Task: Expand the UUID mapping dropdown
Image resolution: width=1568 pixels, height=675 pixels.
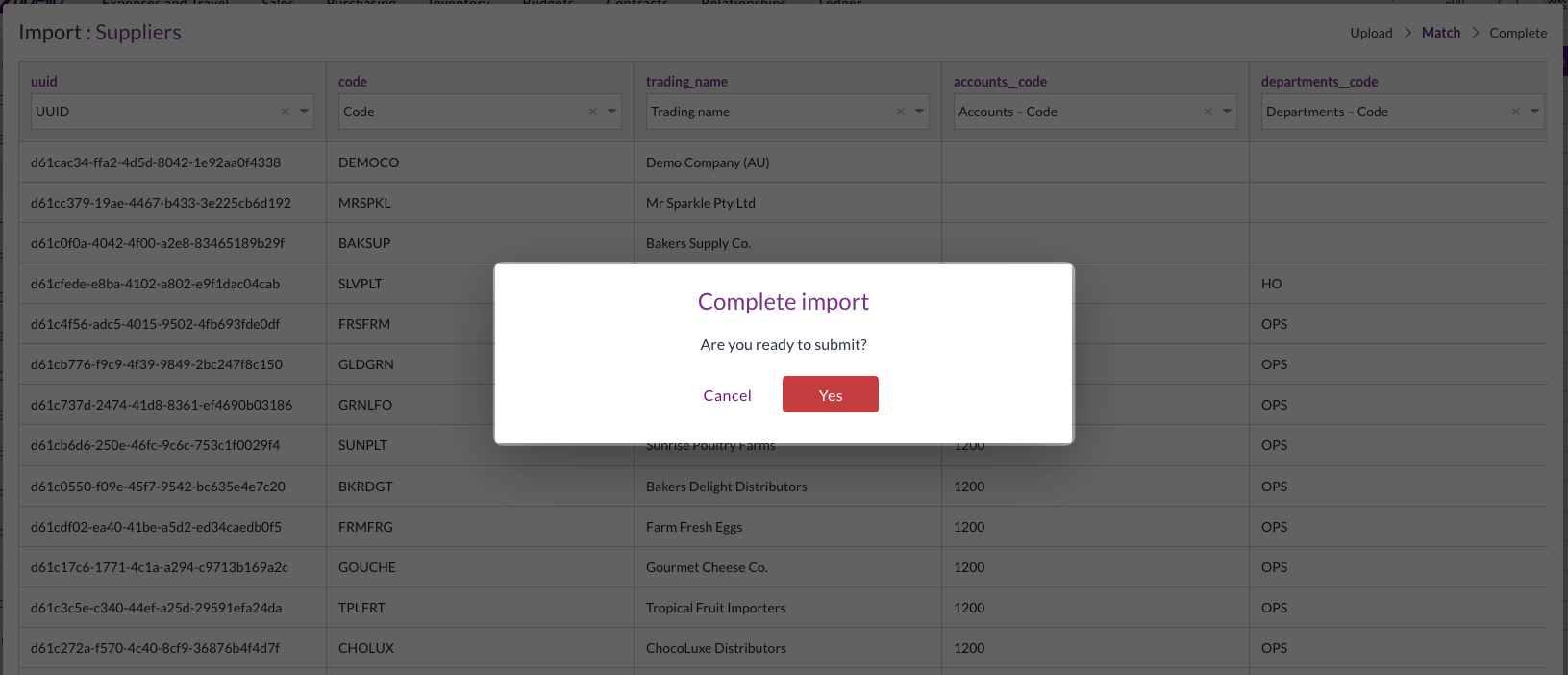Action: point(305,112)
